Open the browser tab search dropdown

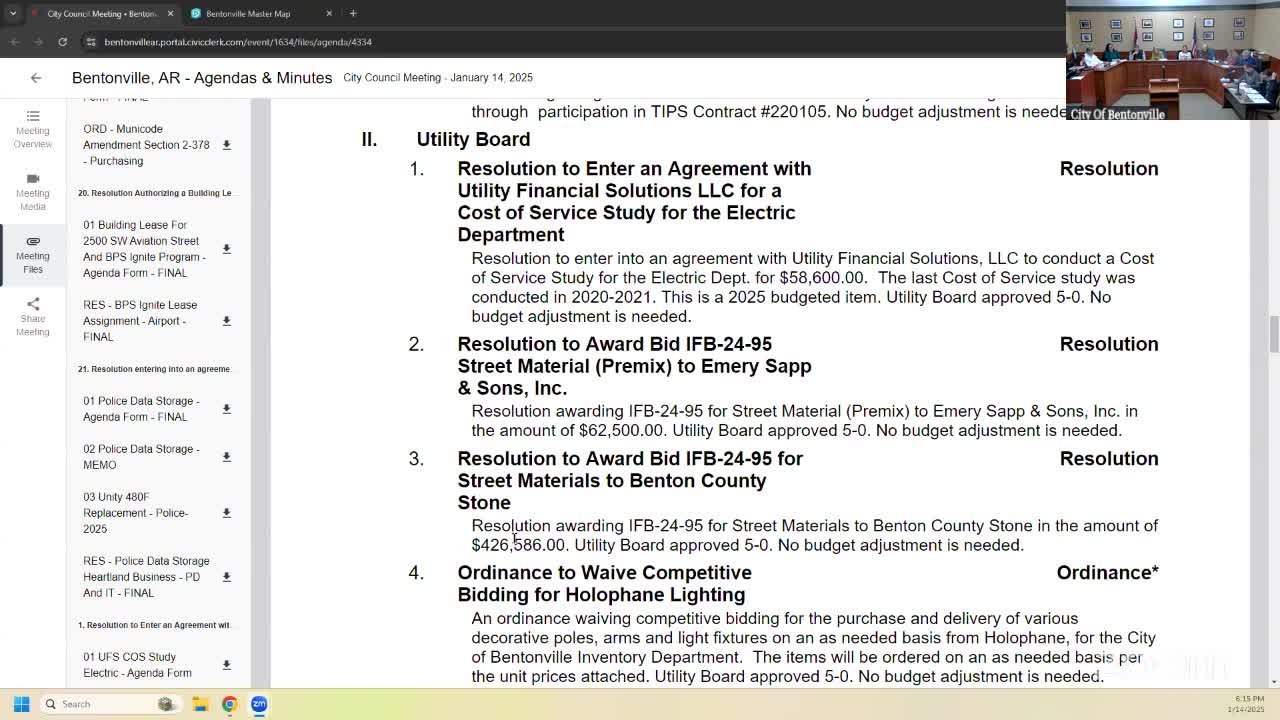click(13, 14)
